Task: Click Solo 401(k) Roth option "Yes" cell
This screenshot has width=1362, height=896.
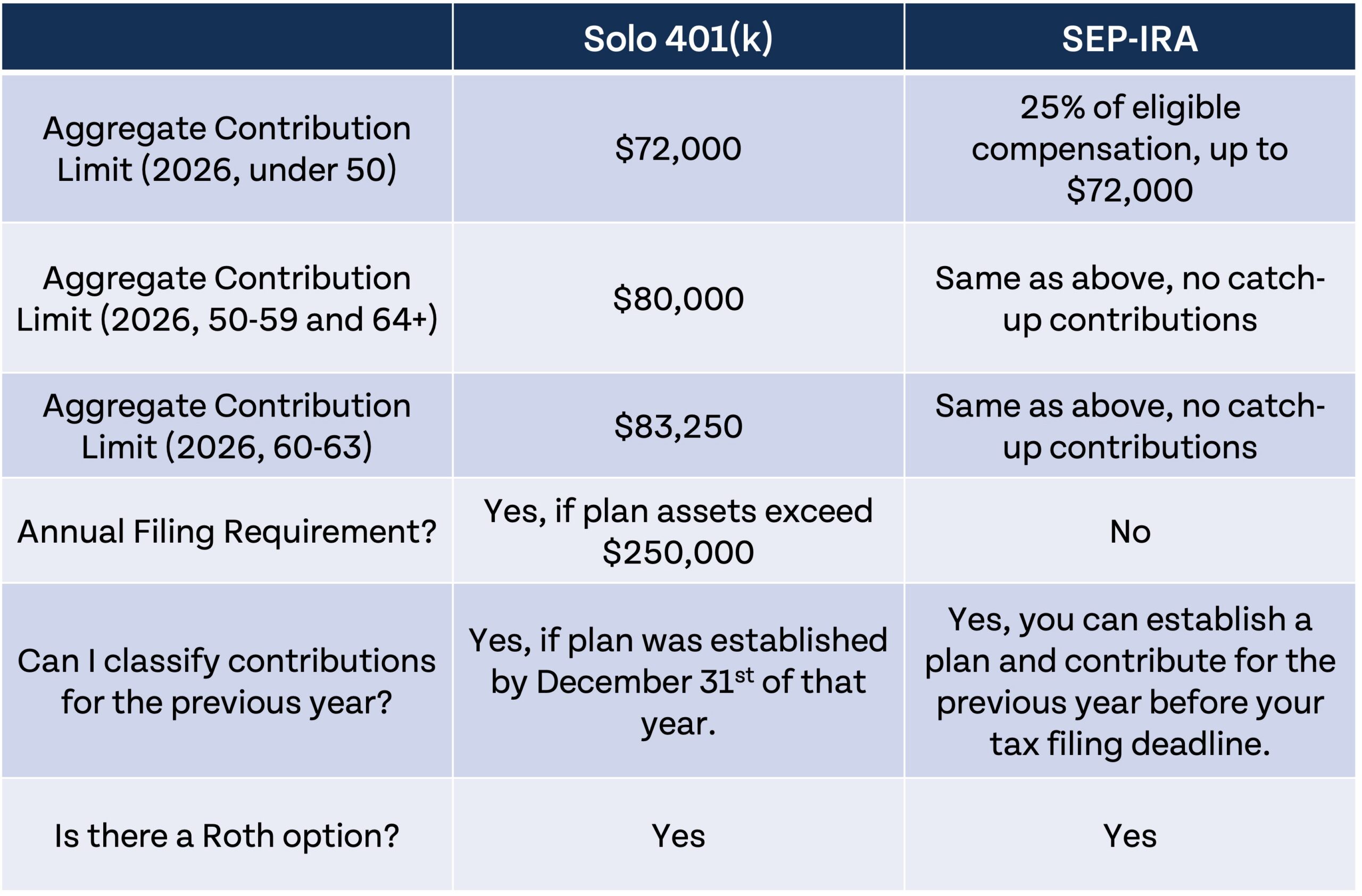Action: [678, 836]
